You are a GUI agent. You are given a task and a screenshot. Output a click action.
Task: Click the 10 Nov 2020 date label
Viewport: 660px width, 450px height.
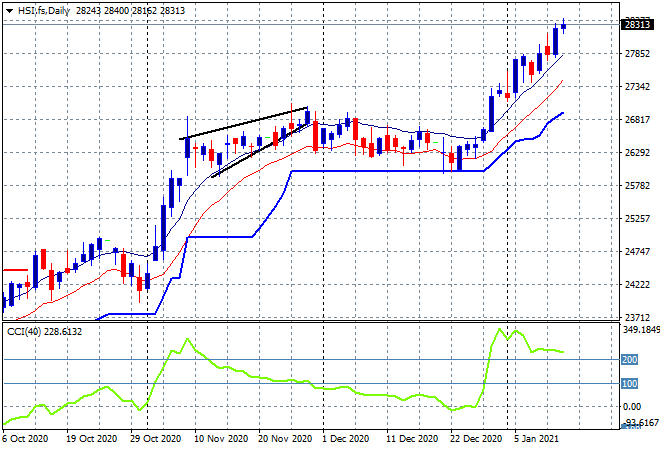(x=221, y=439)
